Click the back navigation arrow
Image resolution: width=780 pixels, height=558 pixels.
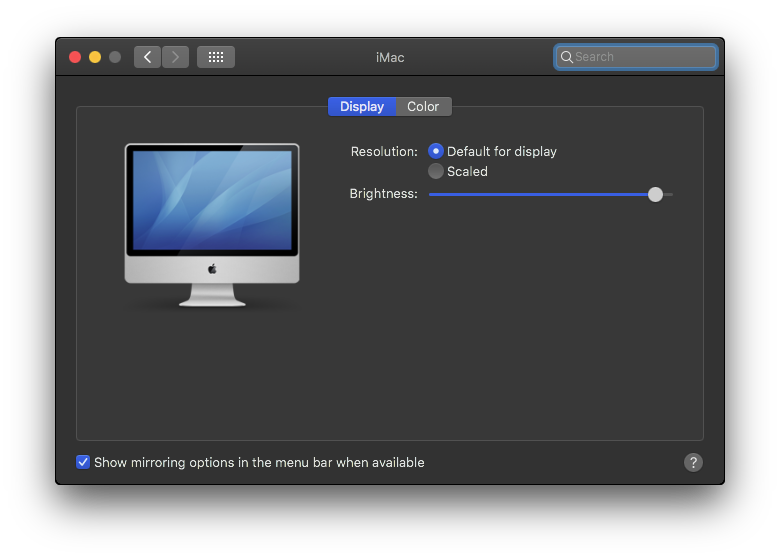(x=147, y=57)
